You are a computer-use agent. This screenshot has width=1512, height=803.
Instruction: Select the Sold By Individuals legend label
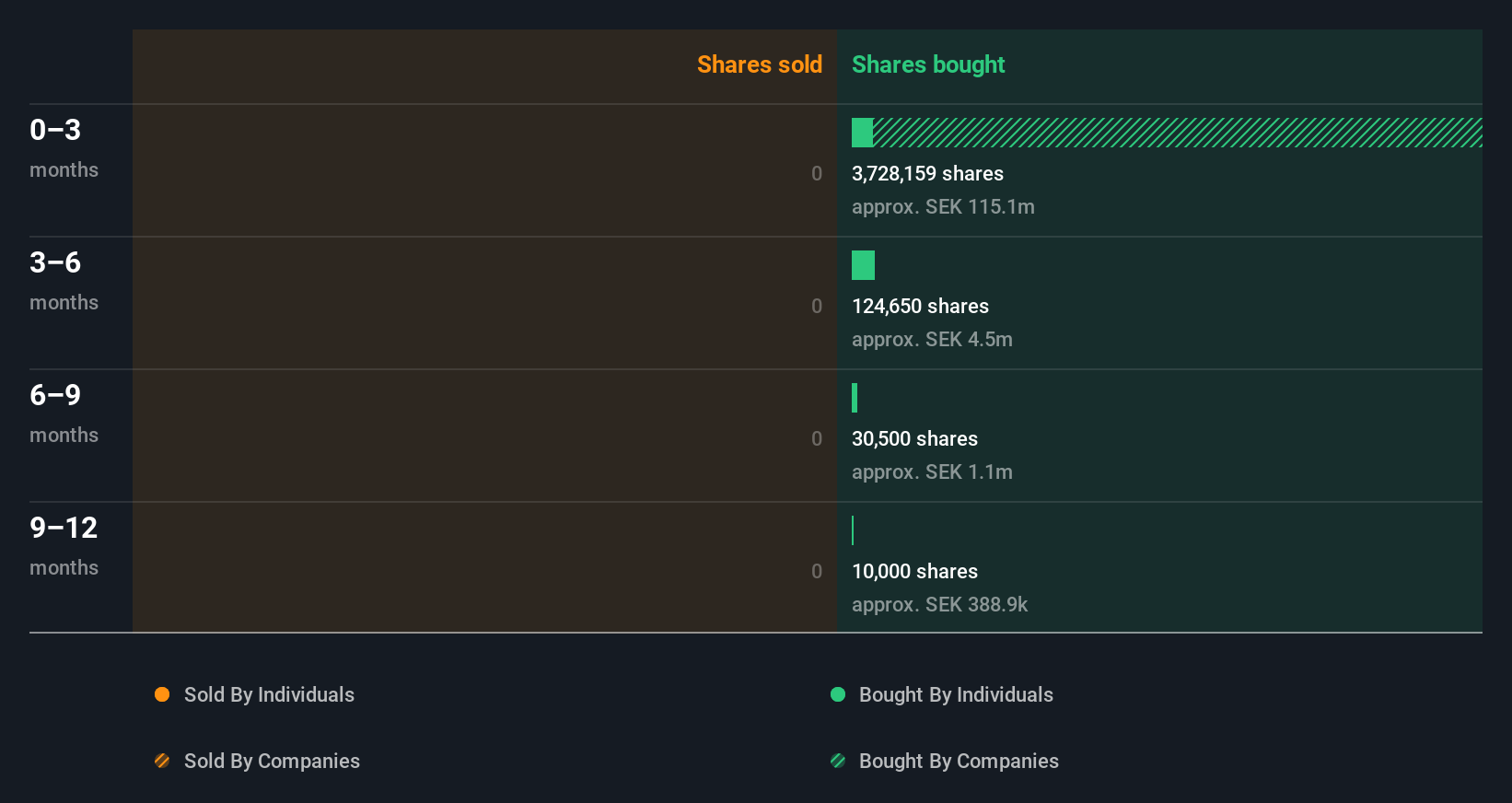tap(269, 694)
